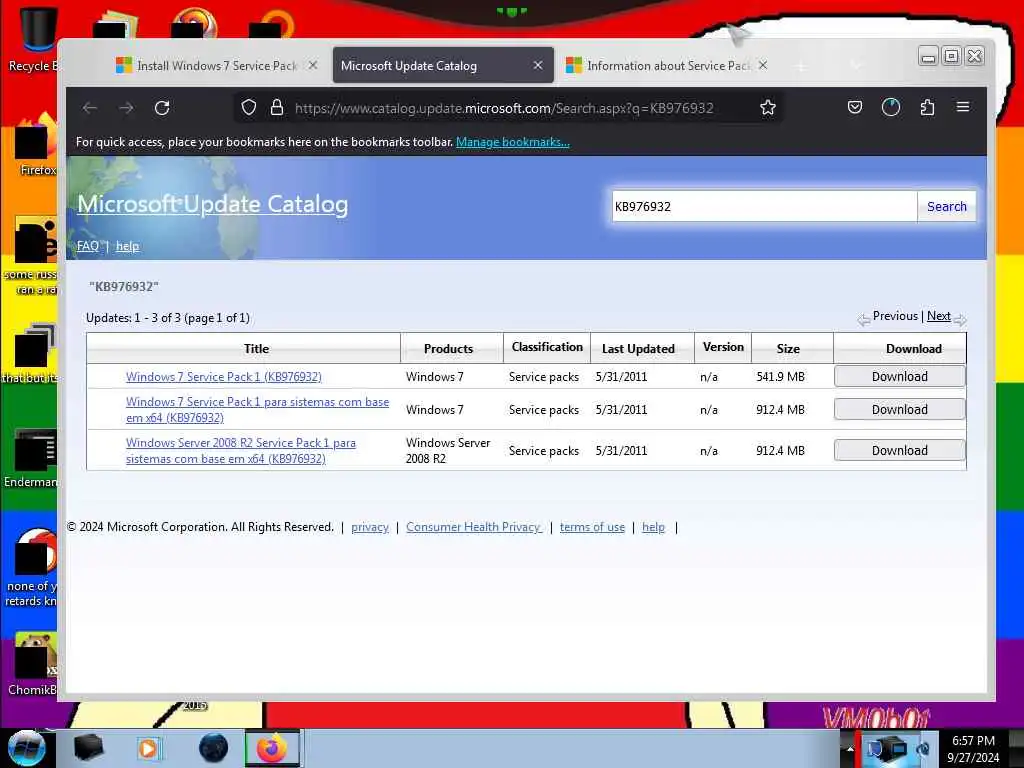This screenshot has height=768, width=1024.
Task: Sort by Size column header
Action: click(788, 349)
